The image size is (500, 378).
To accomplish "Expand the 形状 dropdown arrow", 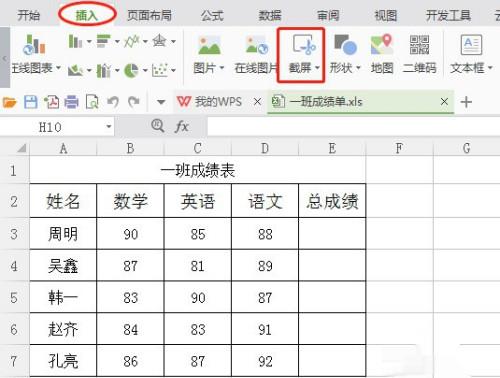I will [x=358, y=68].
